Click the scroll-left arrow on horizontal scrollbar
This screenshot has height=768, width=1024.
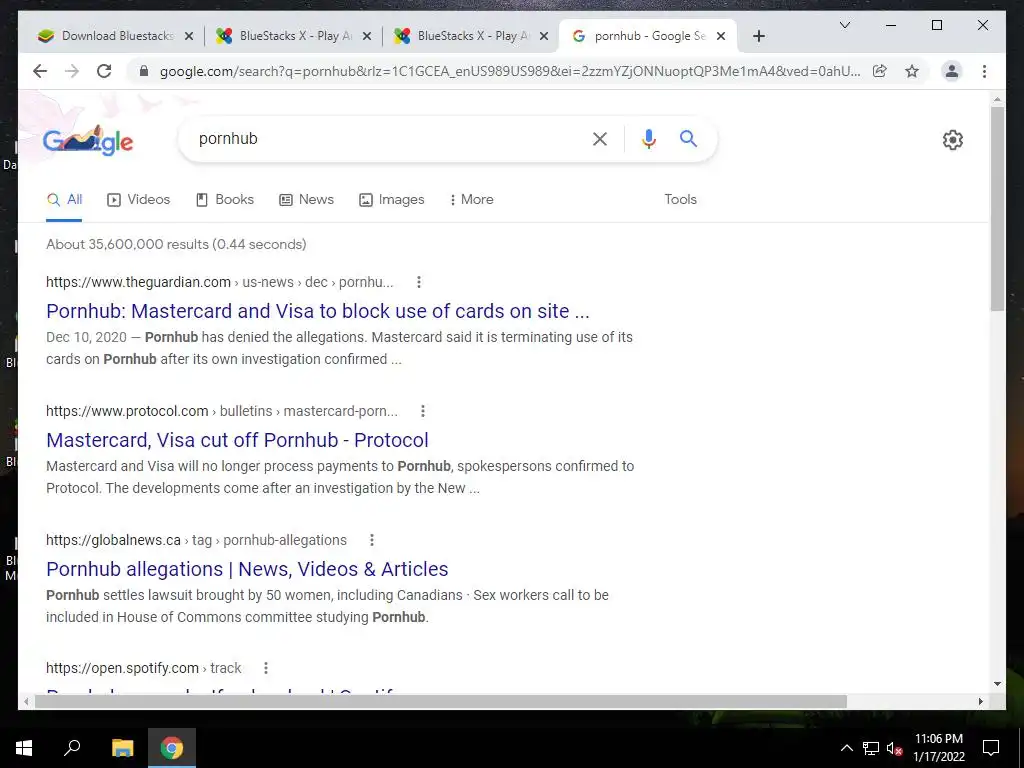tap(26, 701)
